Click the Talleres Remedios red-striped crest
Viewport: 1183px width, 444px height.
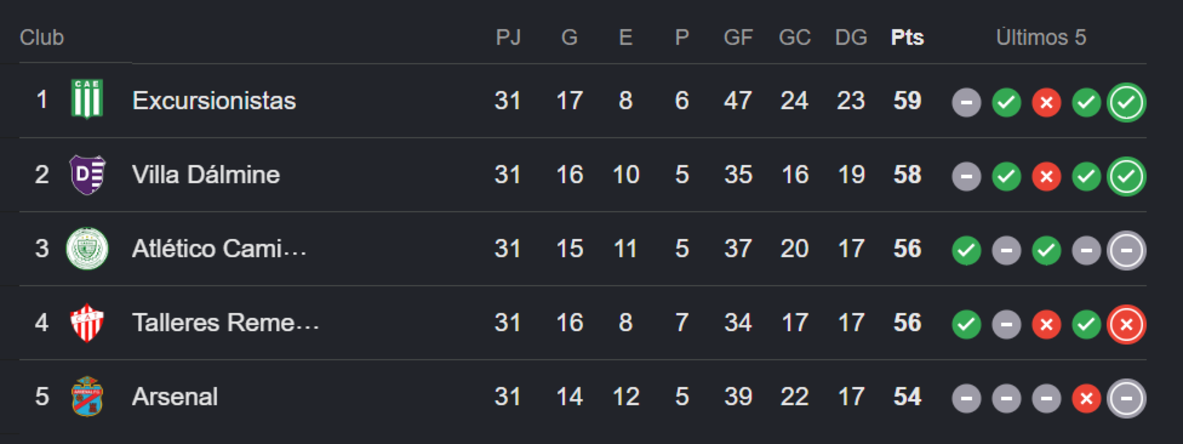click(87, 322)
